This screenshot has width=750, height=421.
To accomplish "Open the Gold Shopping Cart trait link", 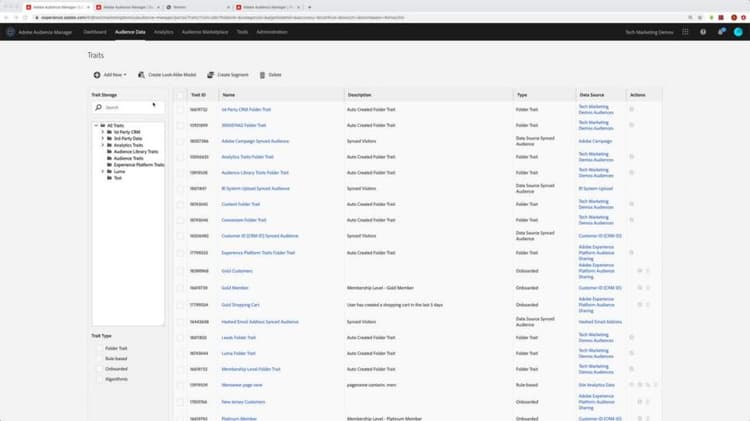I will pyautogui.click(x=240, y=305).
